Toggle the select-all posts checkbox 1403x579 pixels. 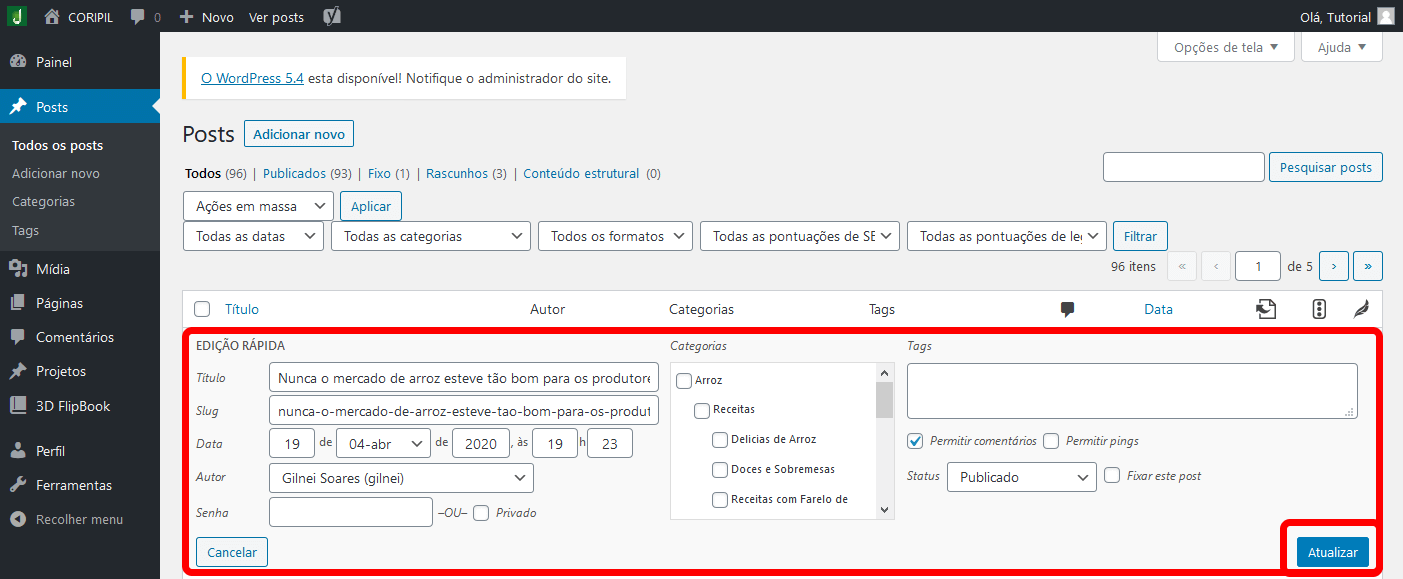[x=202, y=309]
